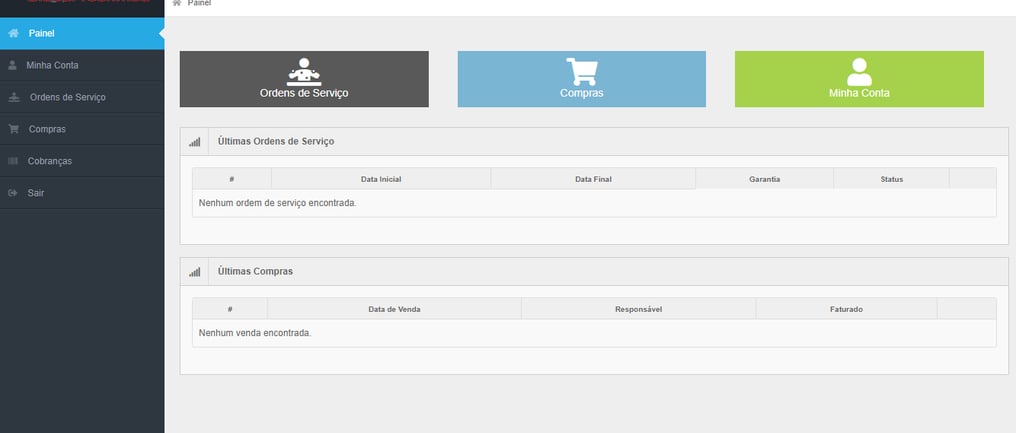Image resolution: width=1016 pixels, height=433 pixels.
Task: Choose Sair to log out
Action: pyautogui.click(x=82, y=193)
